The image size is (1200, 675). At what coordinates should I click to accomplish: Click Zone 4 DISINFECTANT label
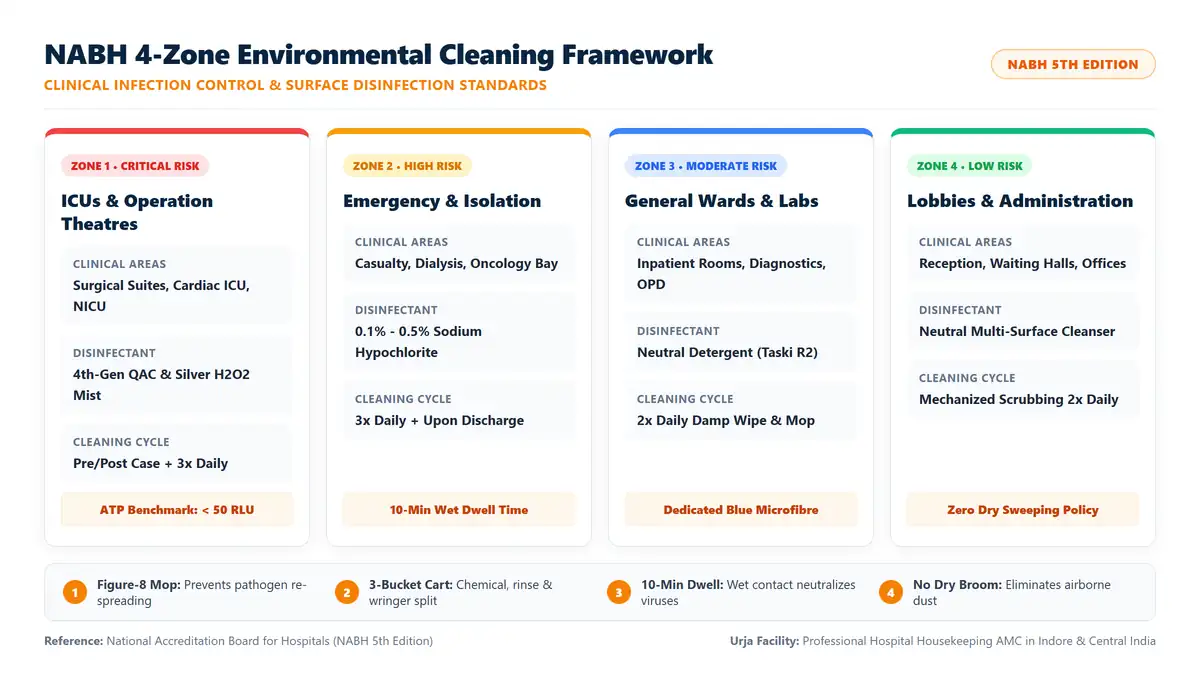(960, 310)
